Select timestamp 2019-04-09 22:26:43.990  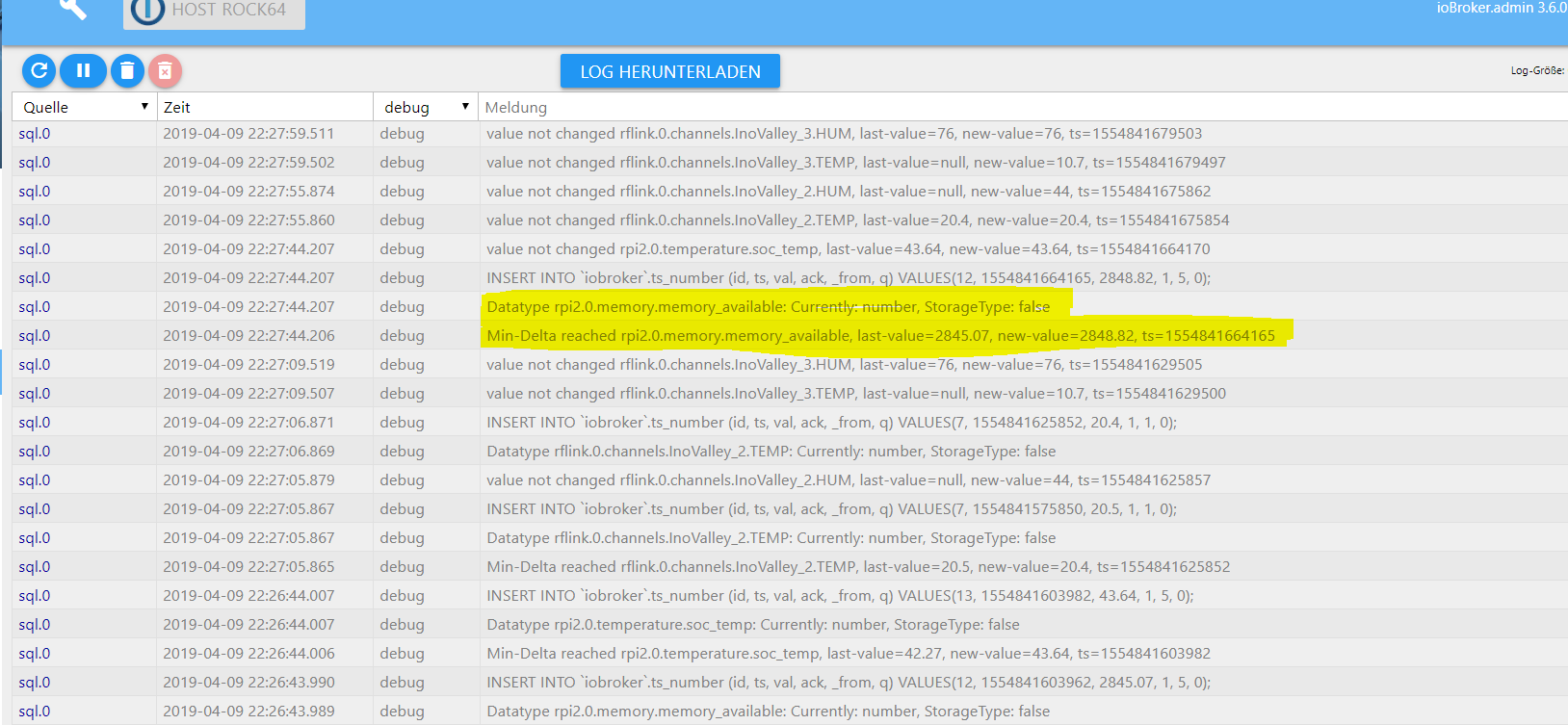click(248, 683)
